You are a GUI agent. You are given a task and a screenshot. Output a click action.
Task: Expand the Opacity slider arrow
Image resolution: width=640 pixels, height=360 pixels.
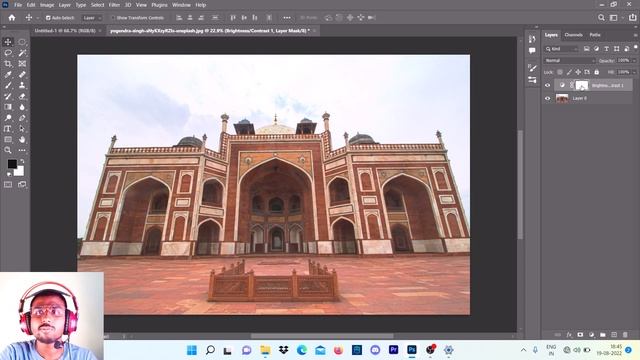click(x=633, y=60)
